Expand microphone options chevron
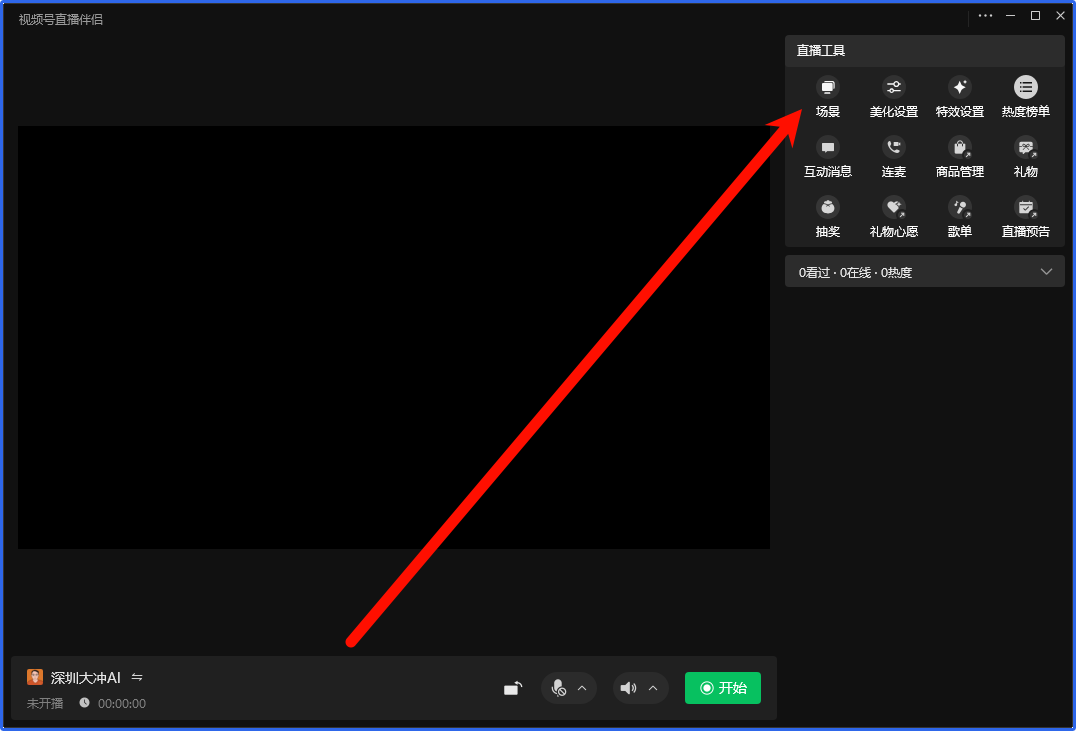The image size is (1076, 731). [x=582, y=688]
